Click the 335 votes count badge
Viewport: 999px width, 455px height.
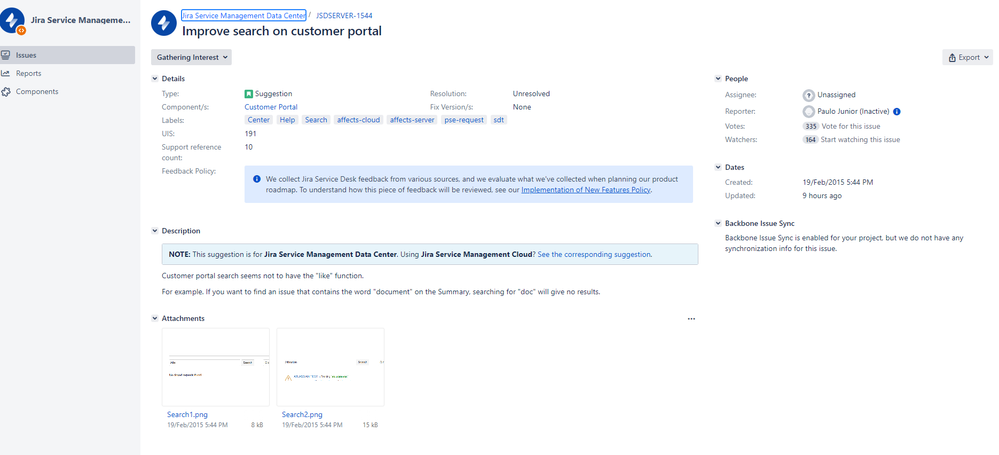(810, 127)
